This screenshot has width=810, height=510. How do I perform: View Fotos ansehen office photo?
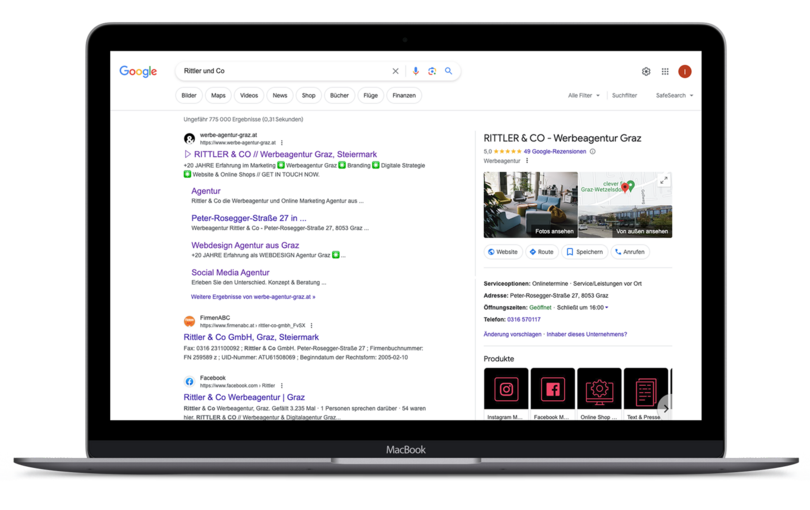click(531, 205)
